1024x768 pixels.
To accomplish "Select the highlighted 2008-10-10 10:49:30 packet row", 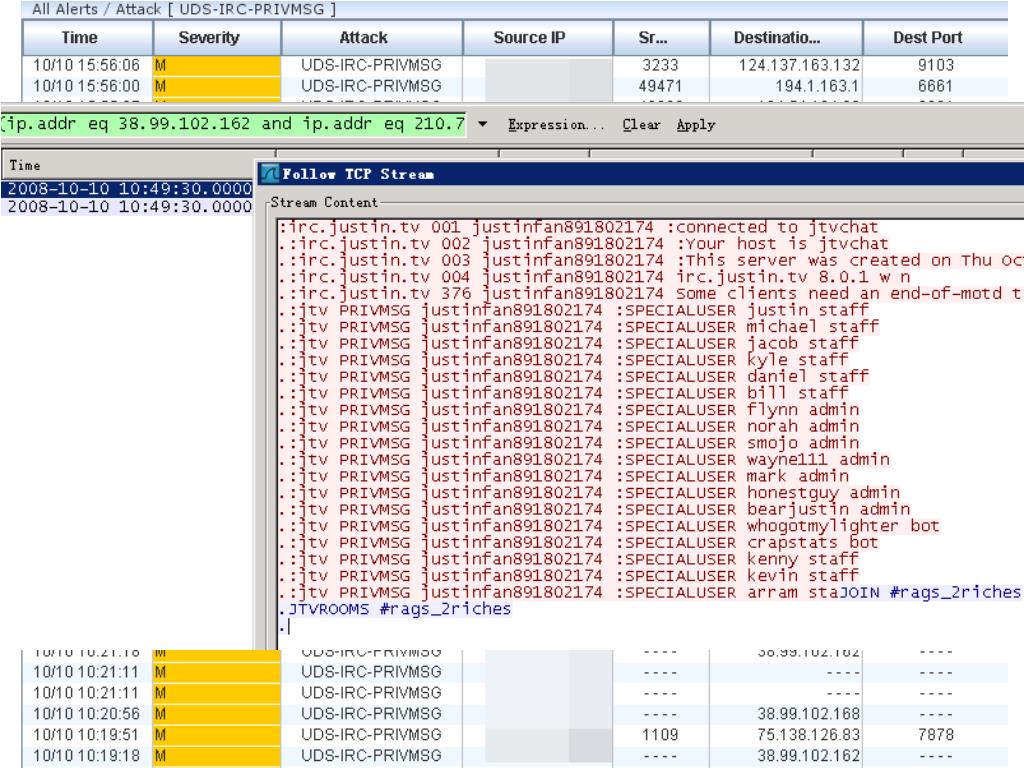I will tap(127, 189).
